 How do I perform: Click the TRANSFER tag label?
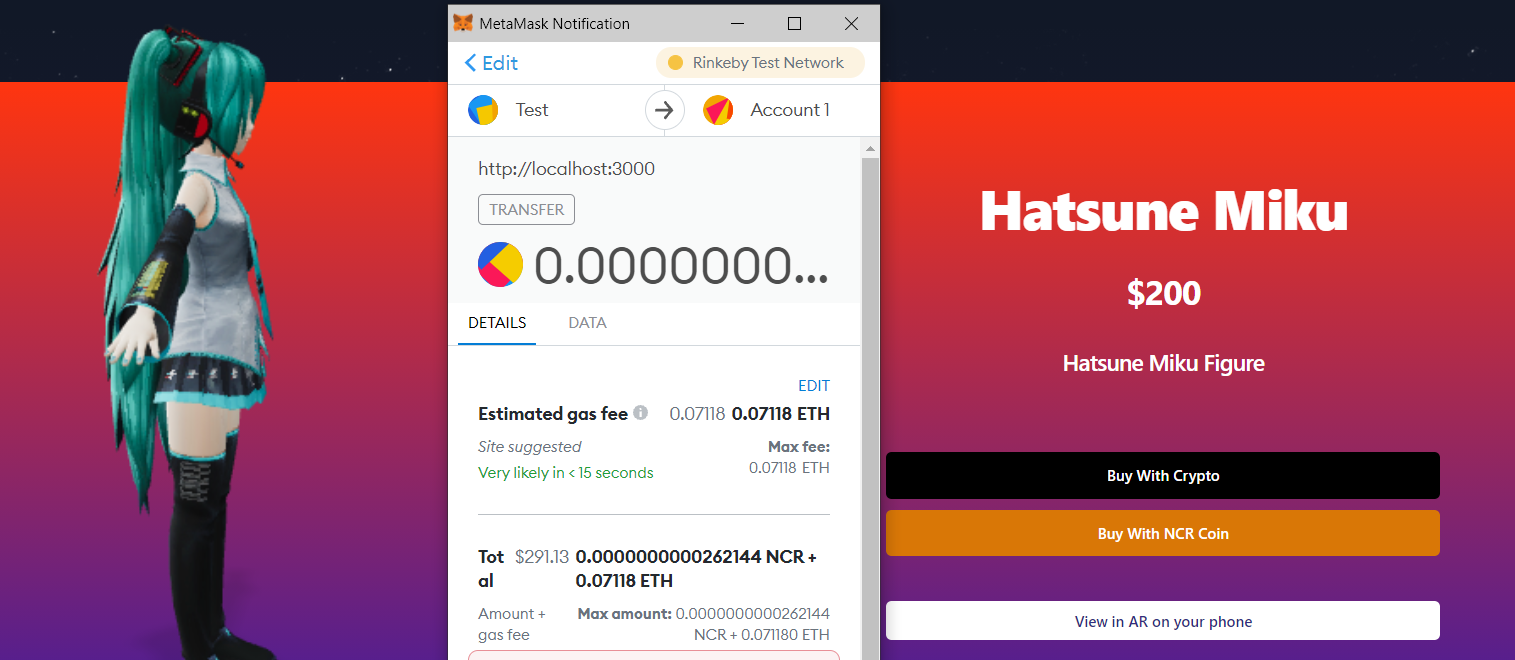[x=526, y=210]
